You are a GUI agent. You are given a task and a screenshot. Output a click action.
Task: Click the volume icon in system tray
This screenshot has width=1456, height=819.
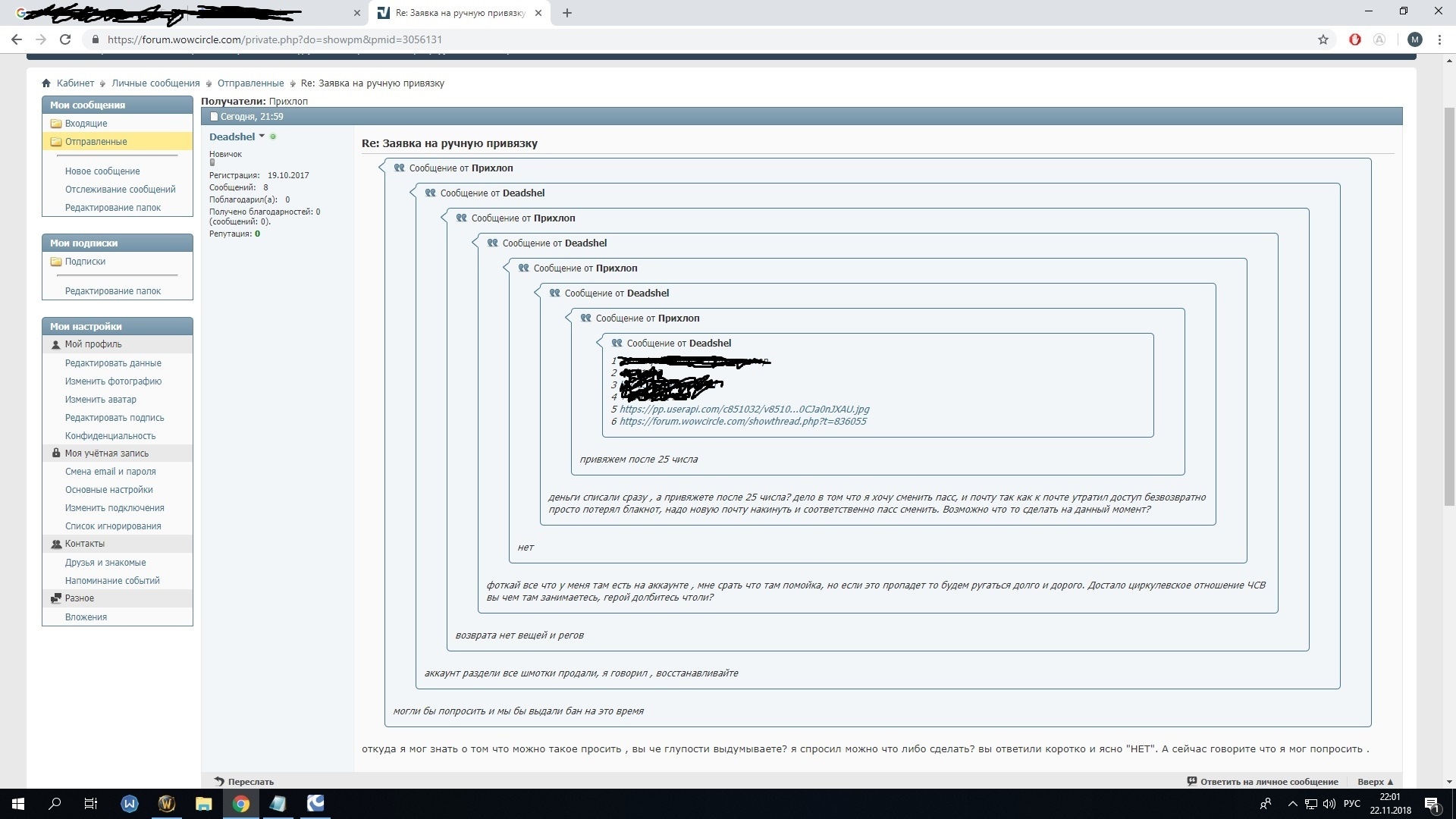pos(1329,804)
